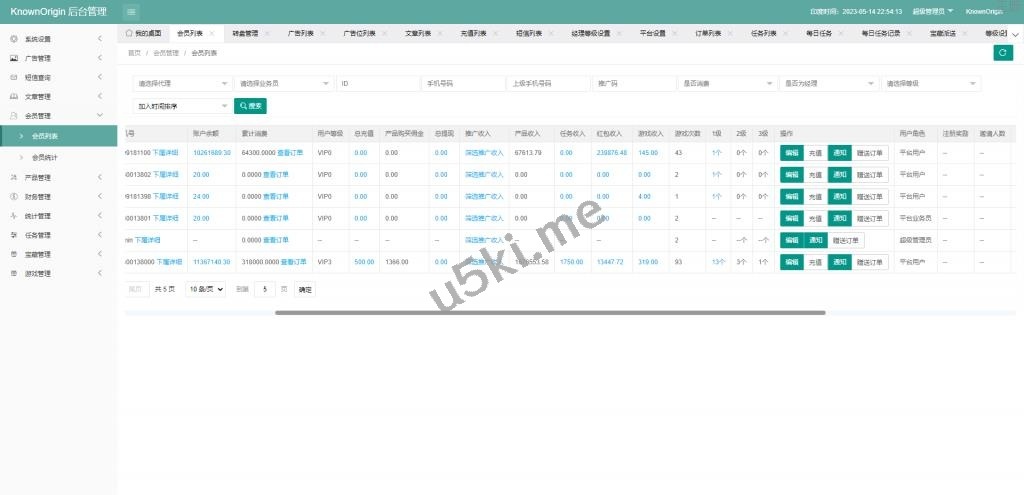Click the coin icon beside 财务管理

click(x=13, y=197)
